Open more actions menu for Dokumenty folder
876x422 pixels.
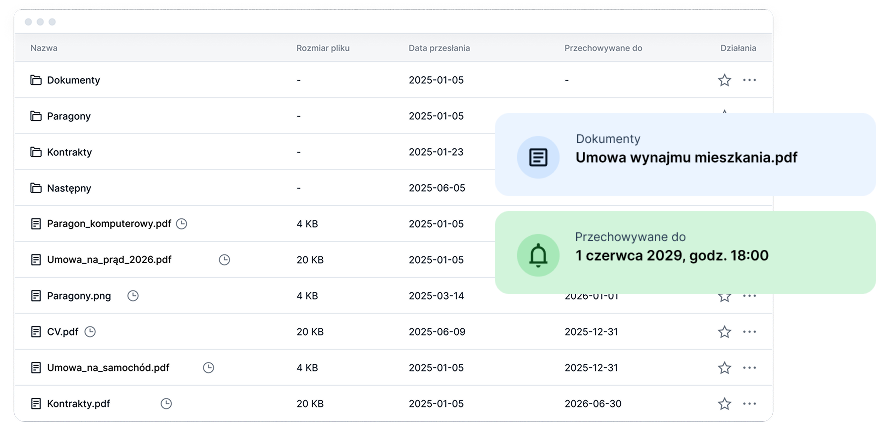(749, 80)
